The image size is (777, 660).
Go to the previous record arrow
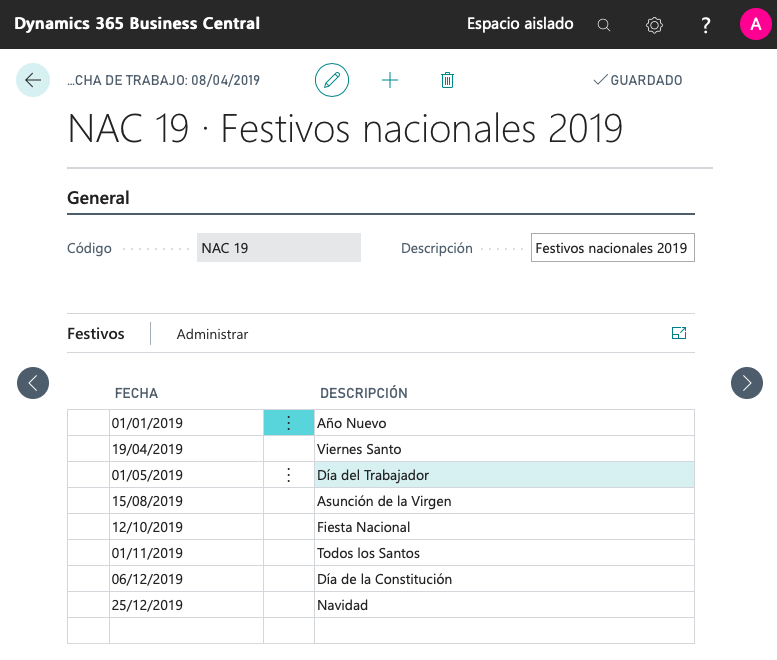pyautogui.click(x=33, y=382)
